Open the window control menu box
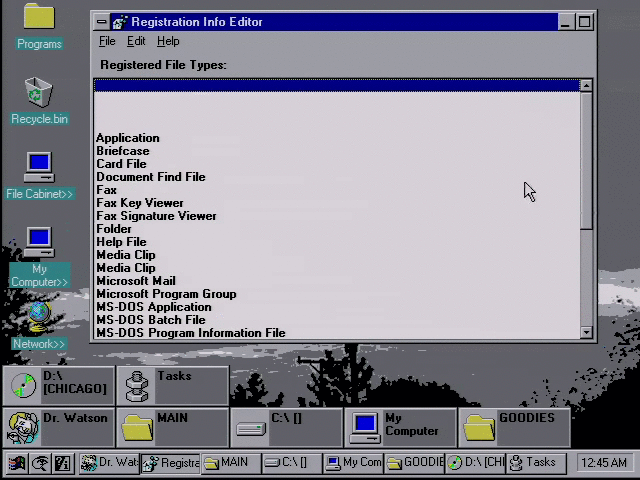This screenshot has width=640, height=480. [x=102, y=22]
